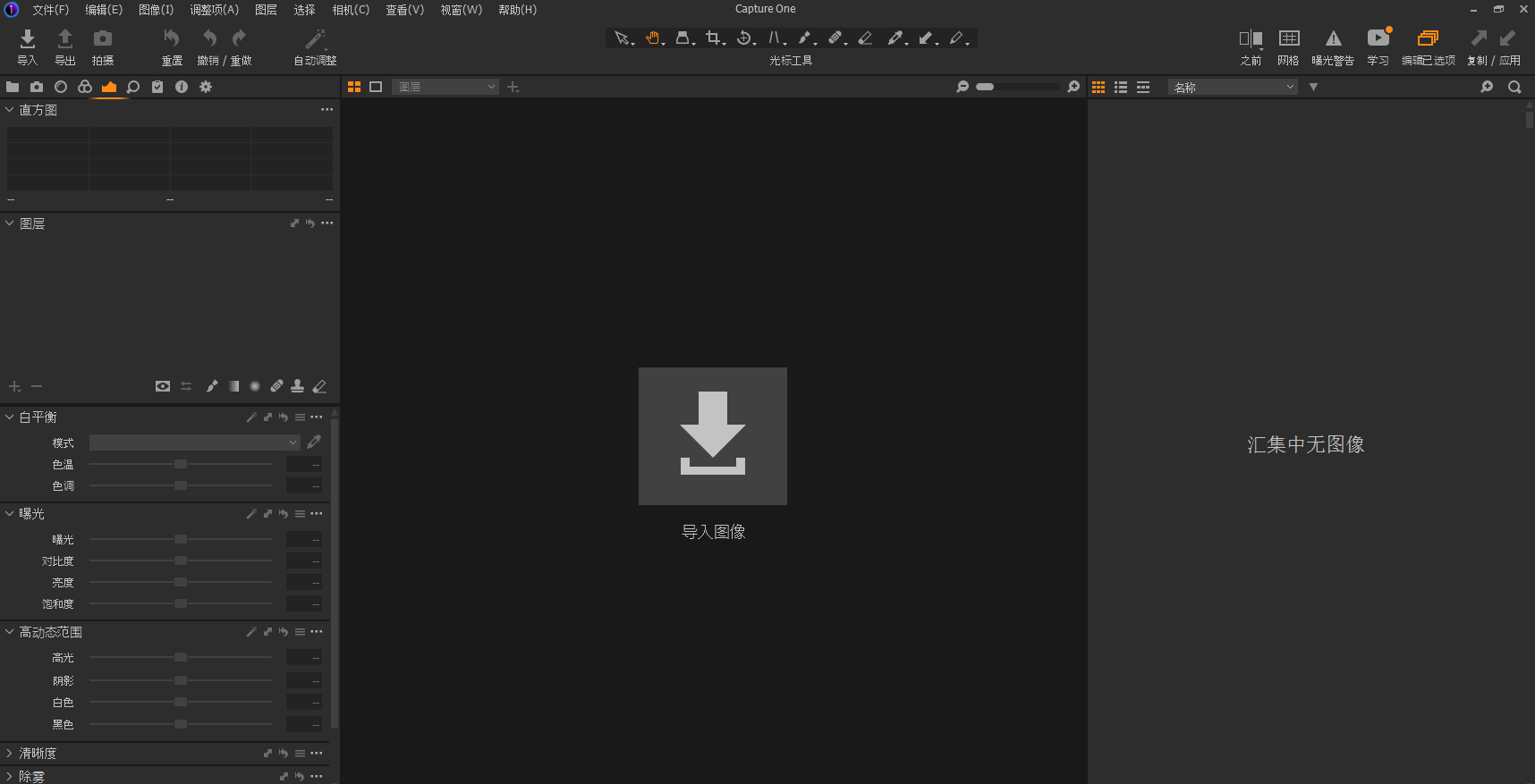
Task: Choose the healing bandage cursor tool
Action: 835,38
